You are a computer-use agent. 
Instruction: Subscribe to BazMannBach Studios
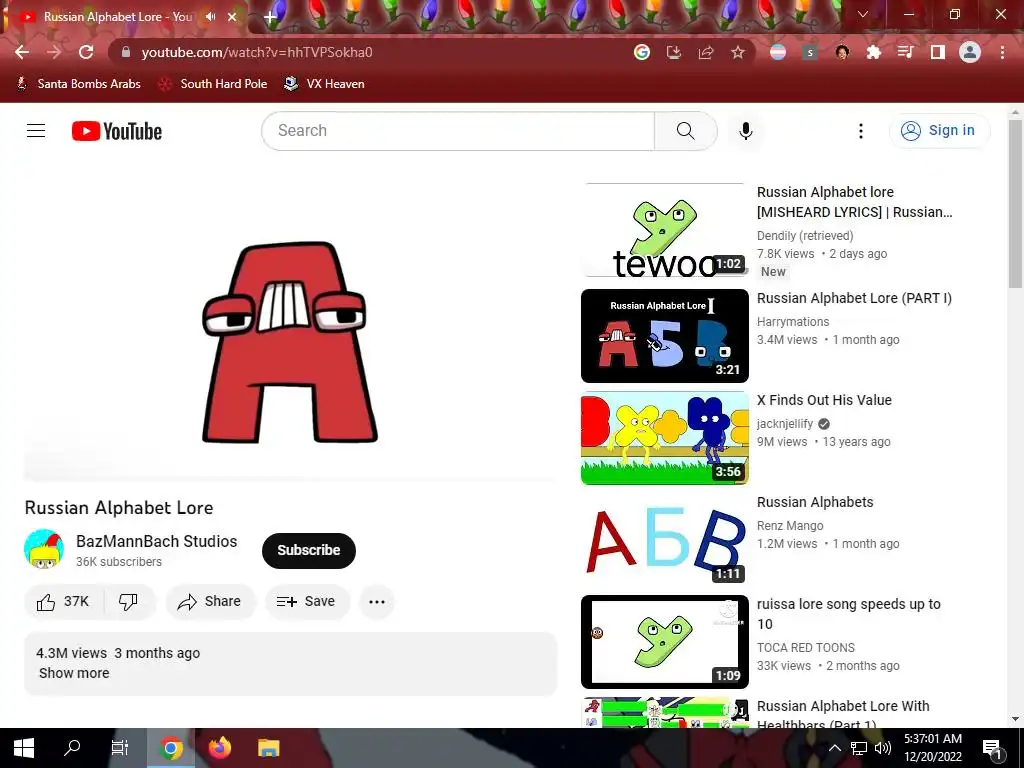pos(309,551)
